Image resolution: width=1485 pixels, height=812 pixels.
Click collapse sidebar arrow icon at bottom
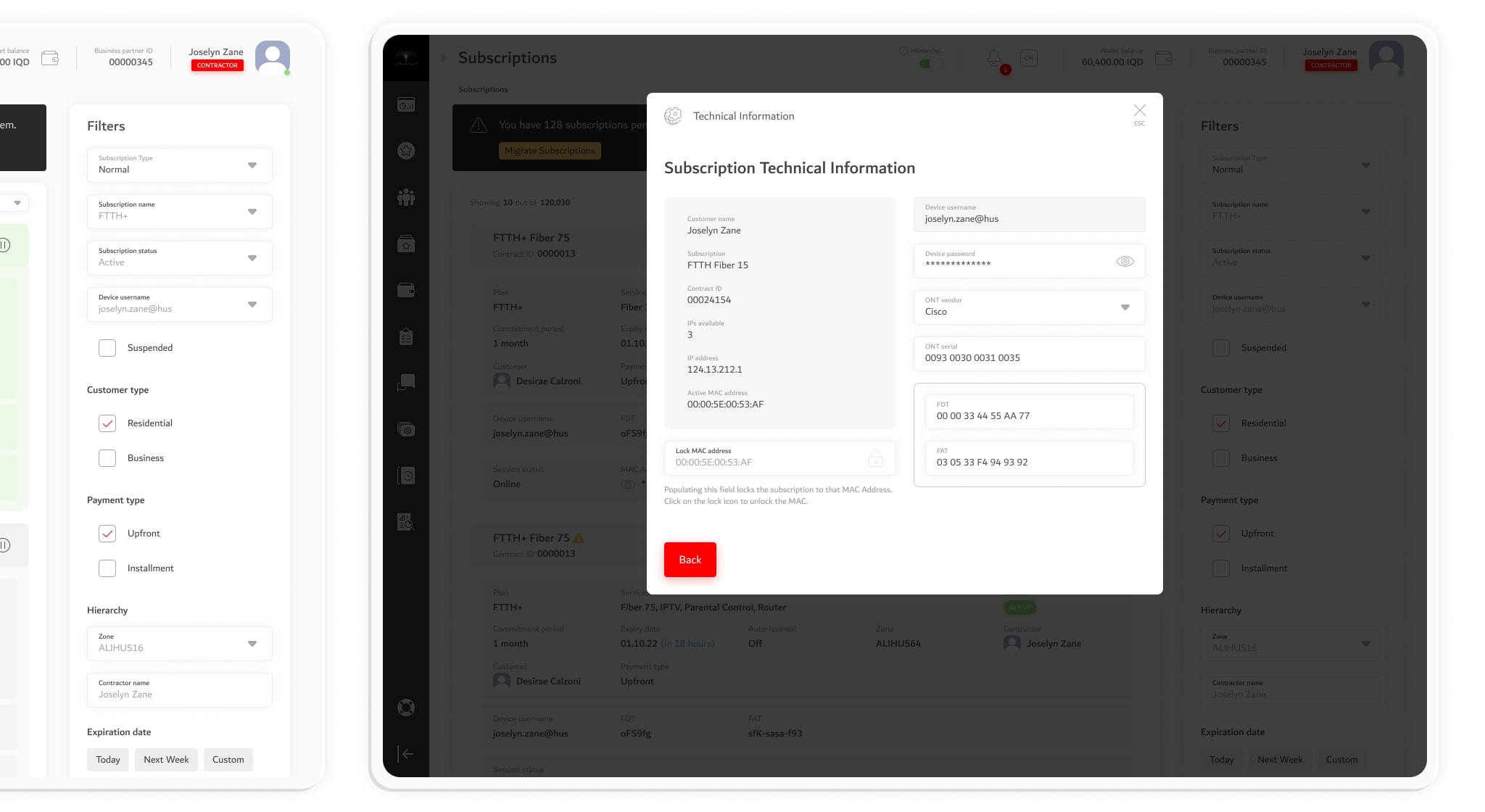tap(406, 754)
